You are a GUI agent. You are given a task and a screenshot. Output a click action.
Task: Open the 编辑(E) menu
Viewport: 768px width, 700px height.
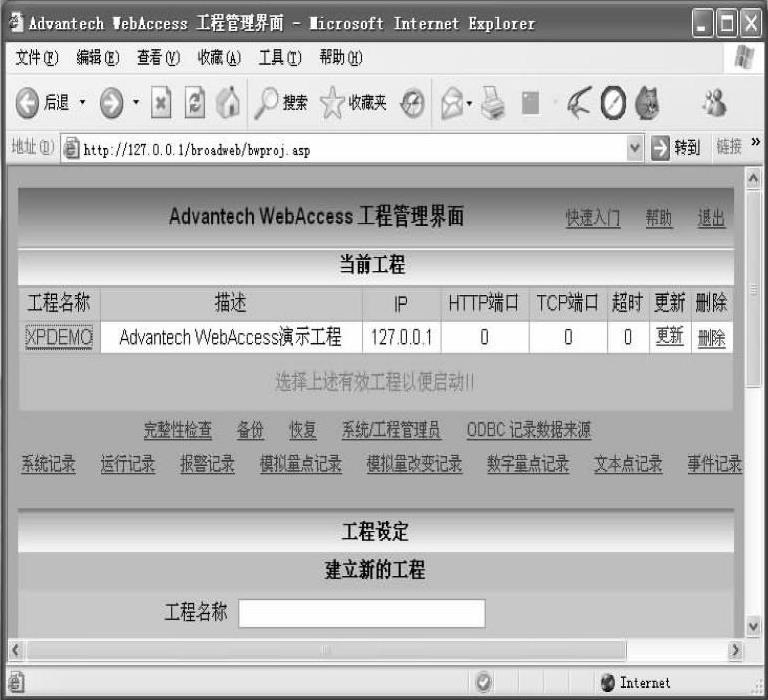click(x=98, y=58)
